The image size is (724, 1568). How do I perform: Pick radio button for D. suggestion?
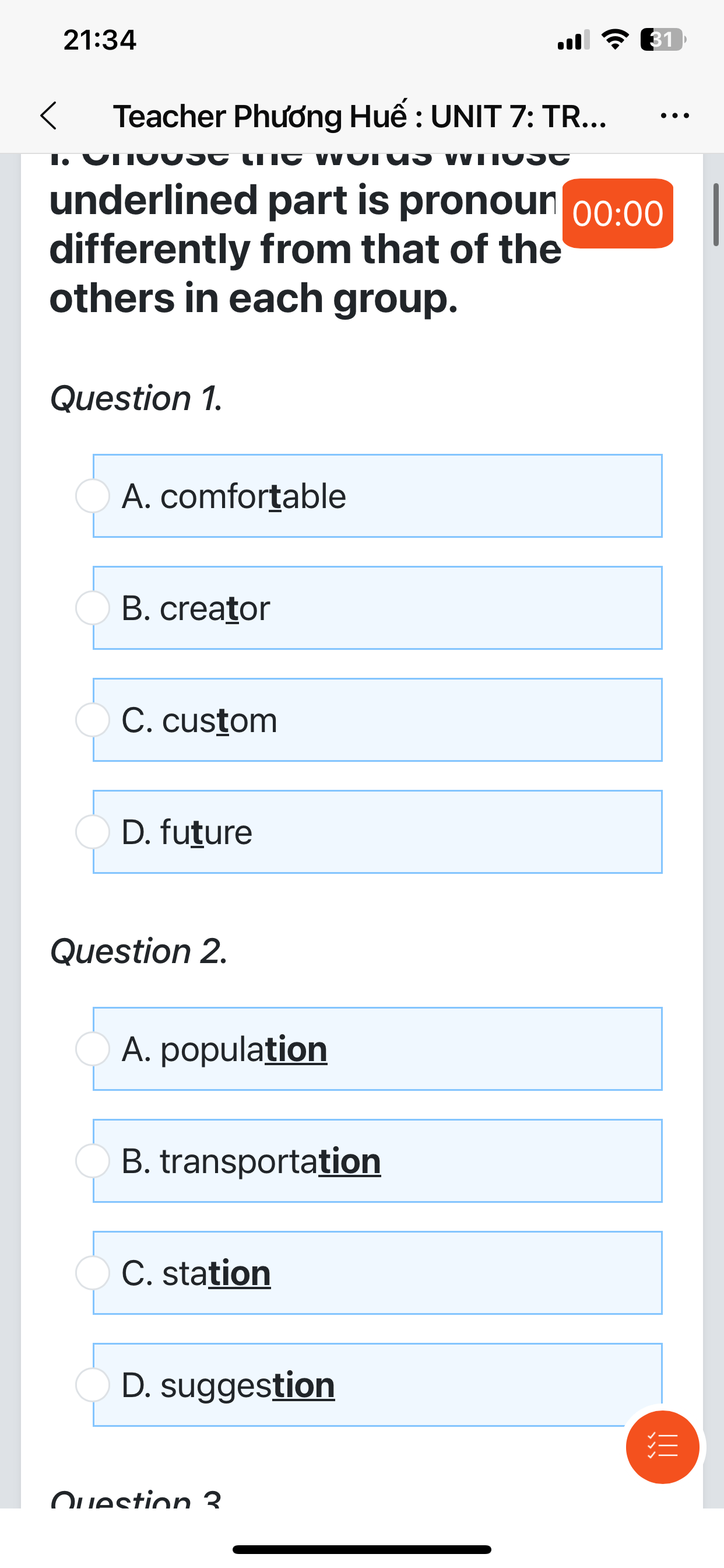93,1385
